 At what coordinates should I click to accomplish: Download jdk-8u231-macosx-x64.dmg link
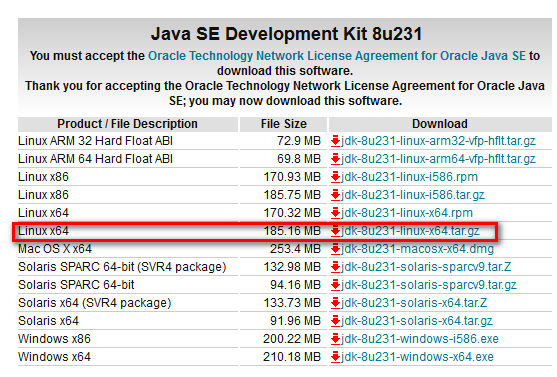coord(417,249)
